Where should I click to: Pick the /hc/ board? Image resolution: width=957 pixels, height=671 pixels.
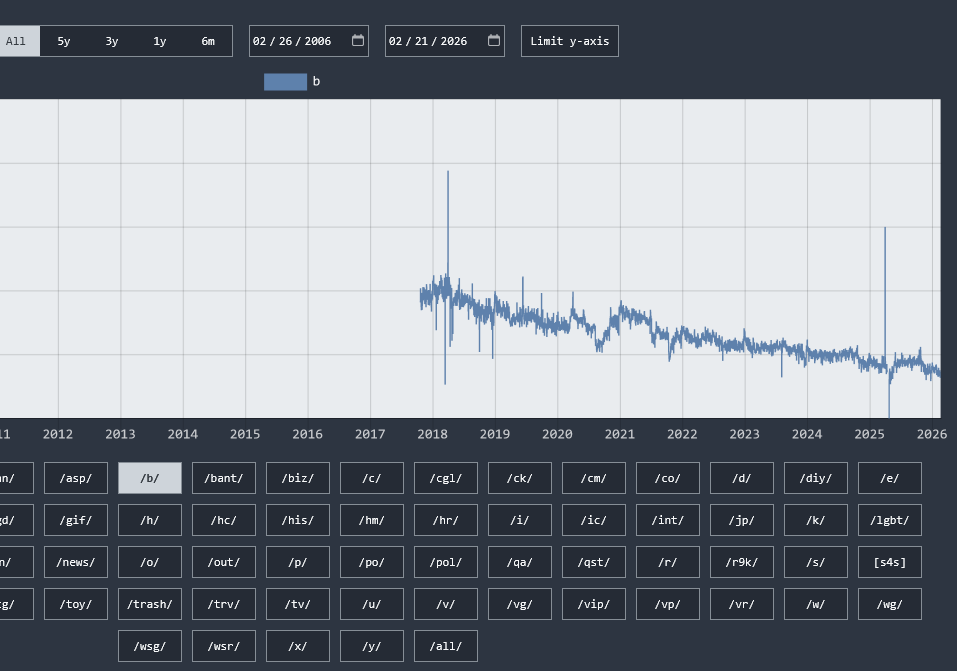224,520
